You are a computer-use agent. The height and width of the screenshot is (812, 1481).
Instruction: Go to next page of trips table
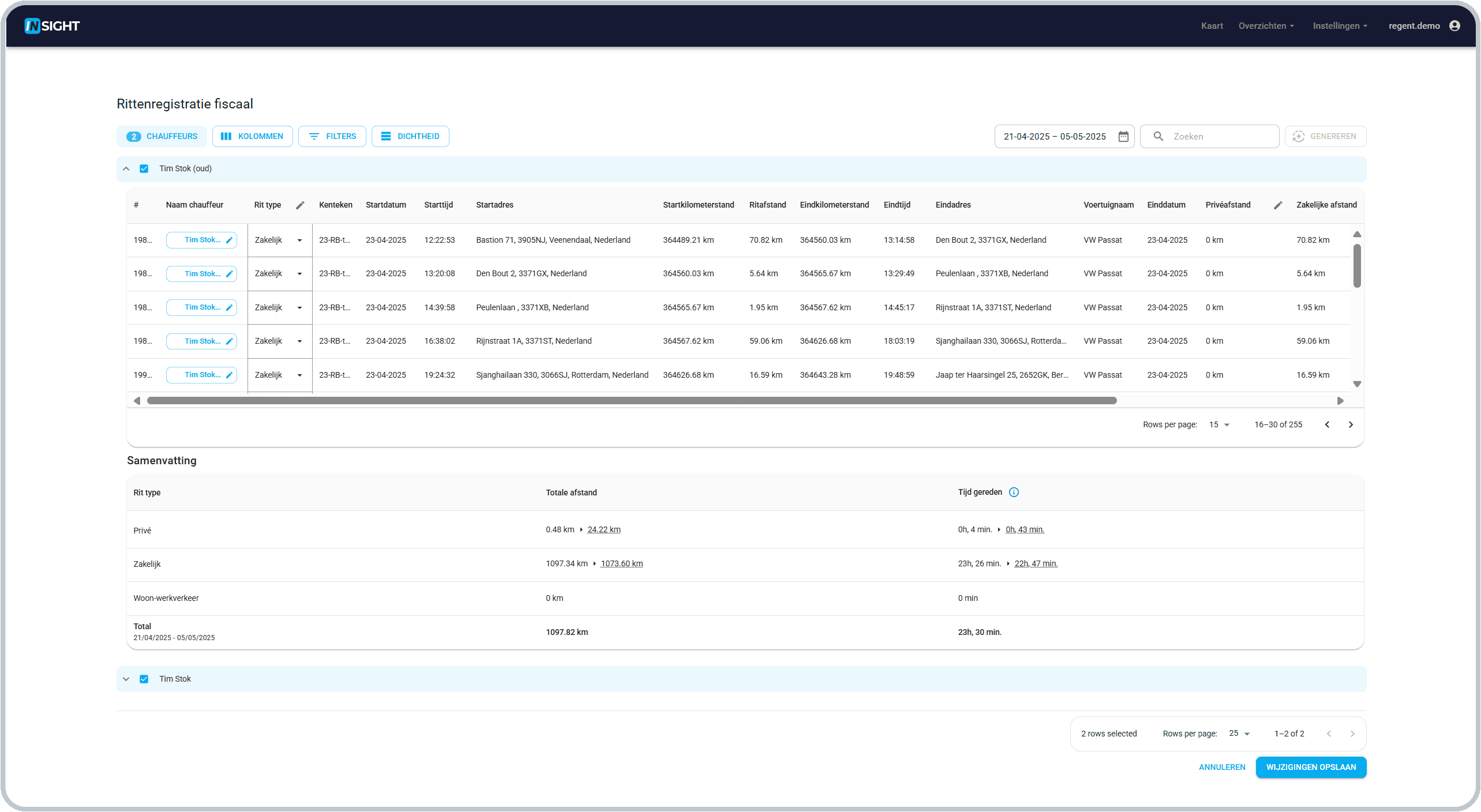1351,425
